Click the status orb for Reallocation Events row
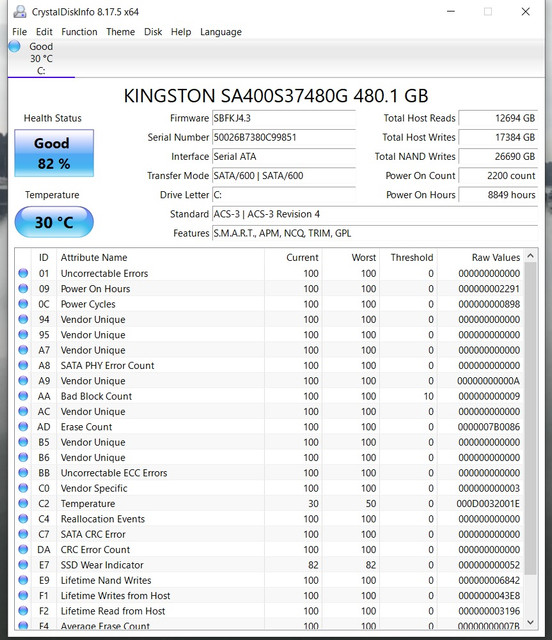The height and width of the screenshot is (640, 552). point(23,519)
